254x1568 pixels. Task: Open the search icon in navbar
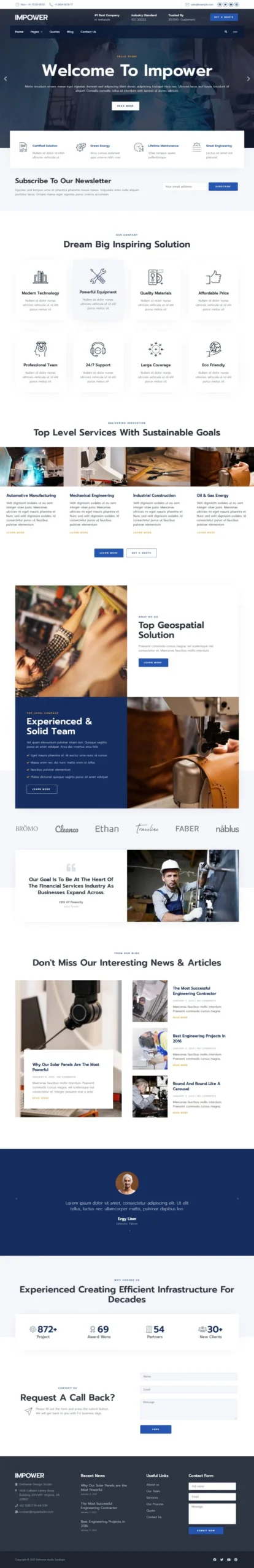[x=226, y=32]
